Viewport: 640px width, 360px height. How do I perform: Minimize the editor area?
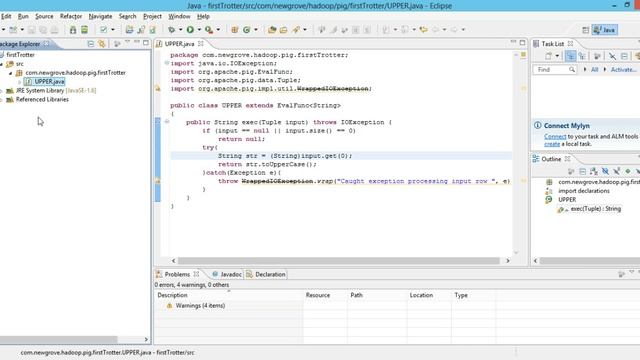pyautogui.click(x=513, y=42)
